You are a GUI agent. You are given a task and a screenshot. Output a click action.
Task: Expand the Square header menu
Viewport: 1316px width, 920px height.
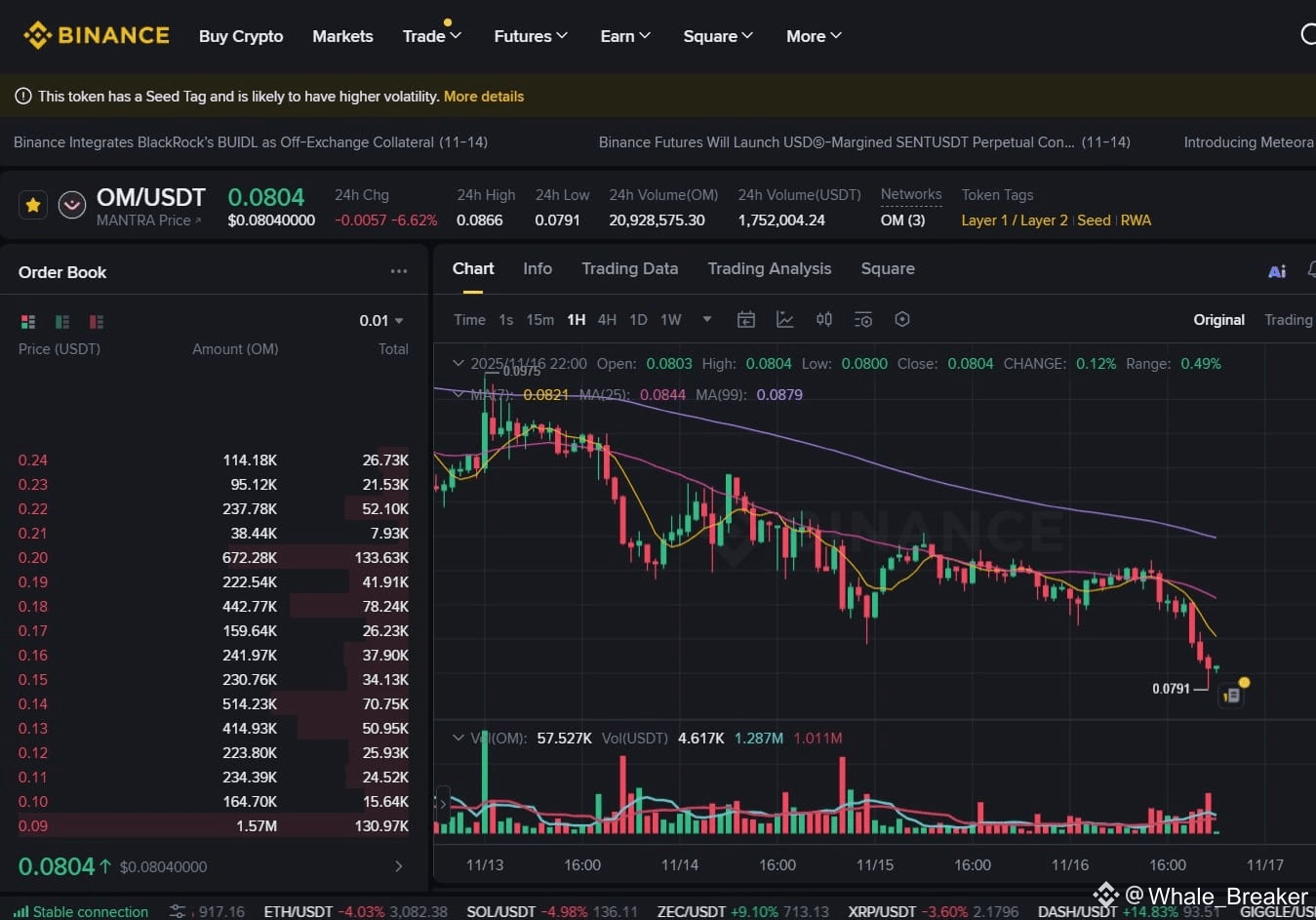(x=718, y=36)
